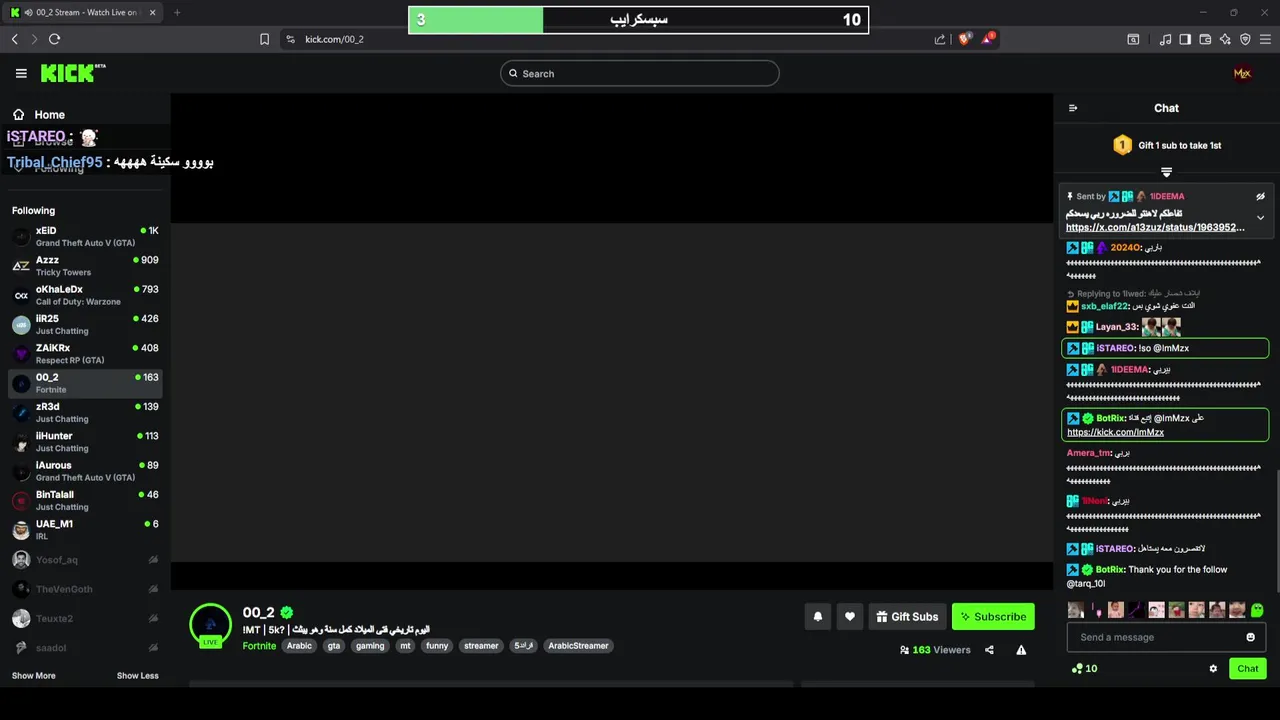Open the Brave Shields lion icon
1280x720 pixels.
pos(965,38)
